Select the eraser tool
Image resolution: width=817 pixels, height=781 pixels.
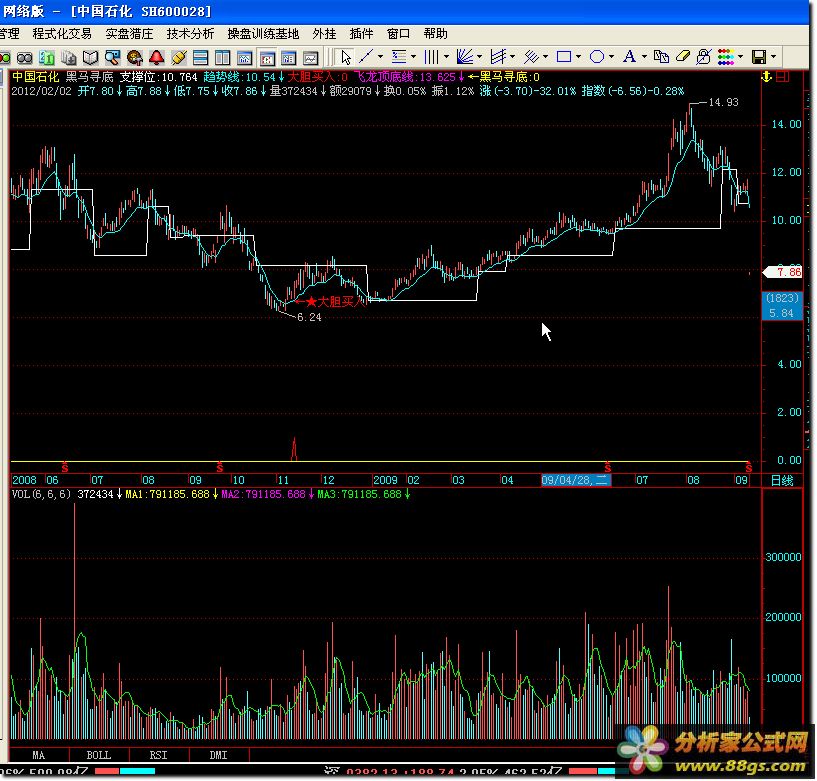click(x=683, y=56)
